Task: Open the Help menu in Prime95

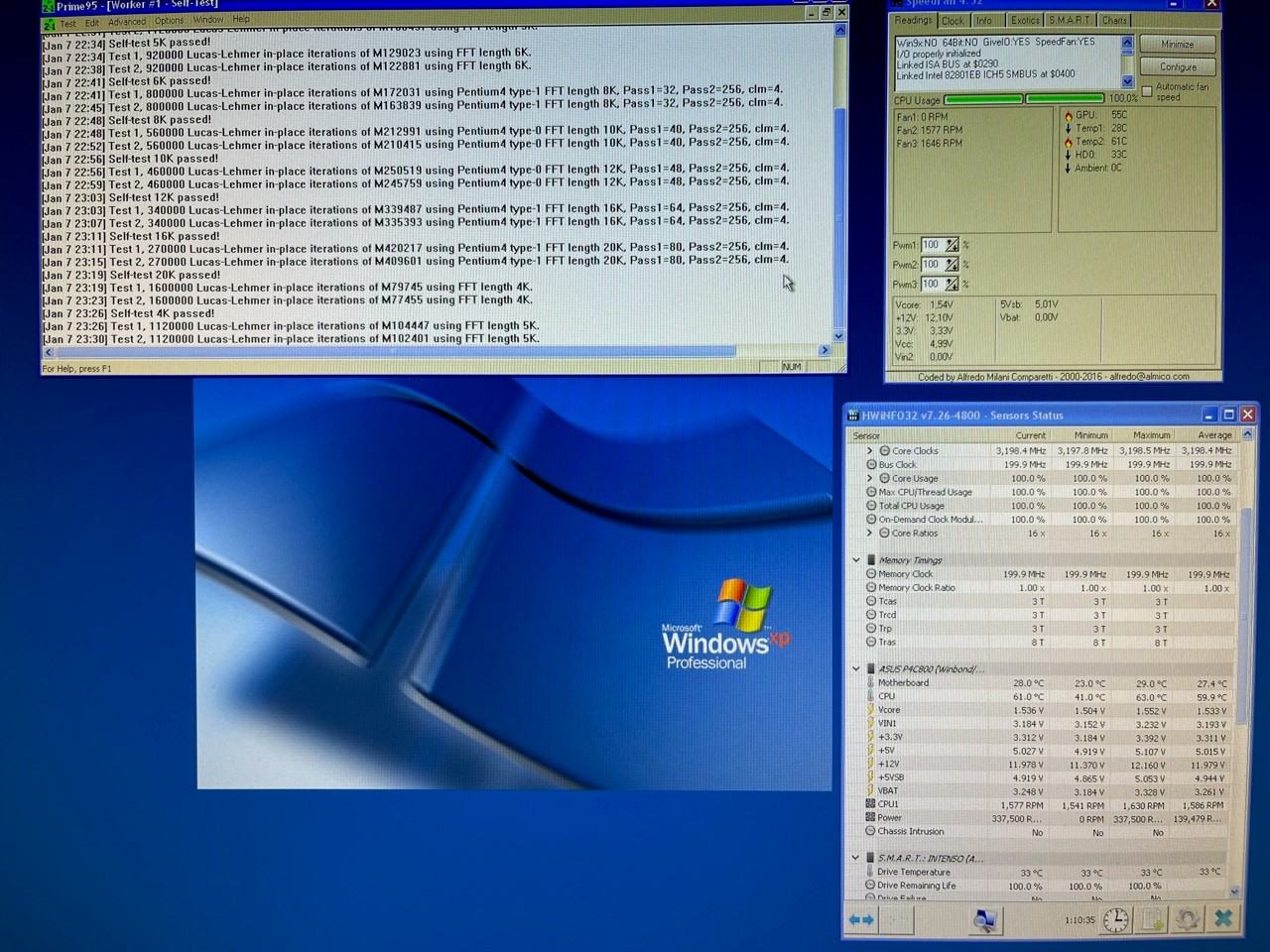Action: pyautogui.click(x=241, y=19)
